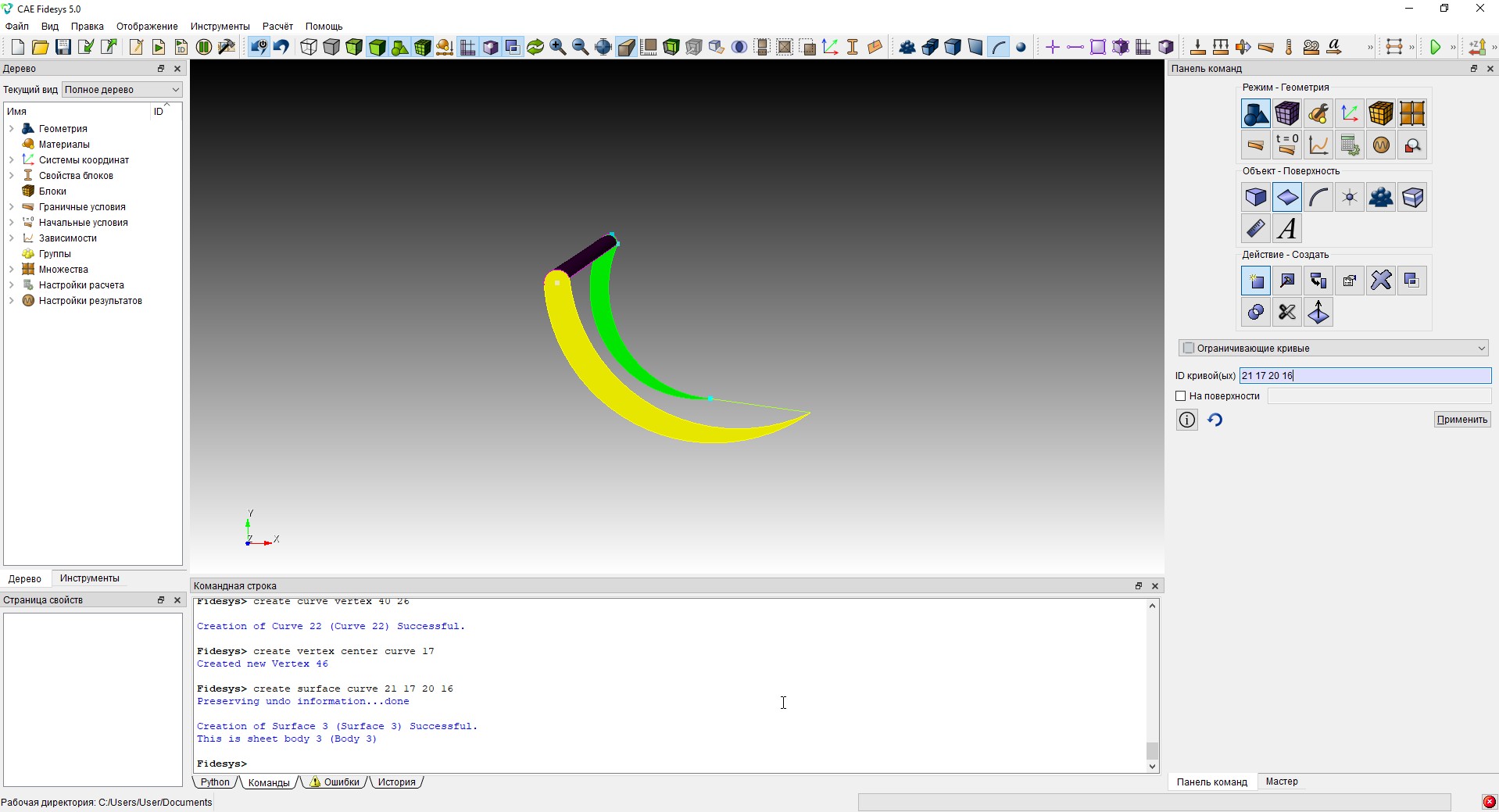Select the Create action icon
This screenshot has height=812, width=1499.
[x=1256, y=281]
